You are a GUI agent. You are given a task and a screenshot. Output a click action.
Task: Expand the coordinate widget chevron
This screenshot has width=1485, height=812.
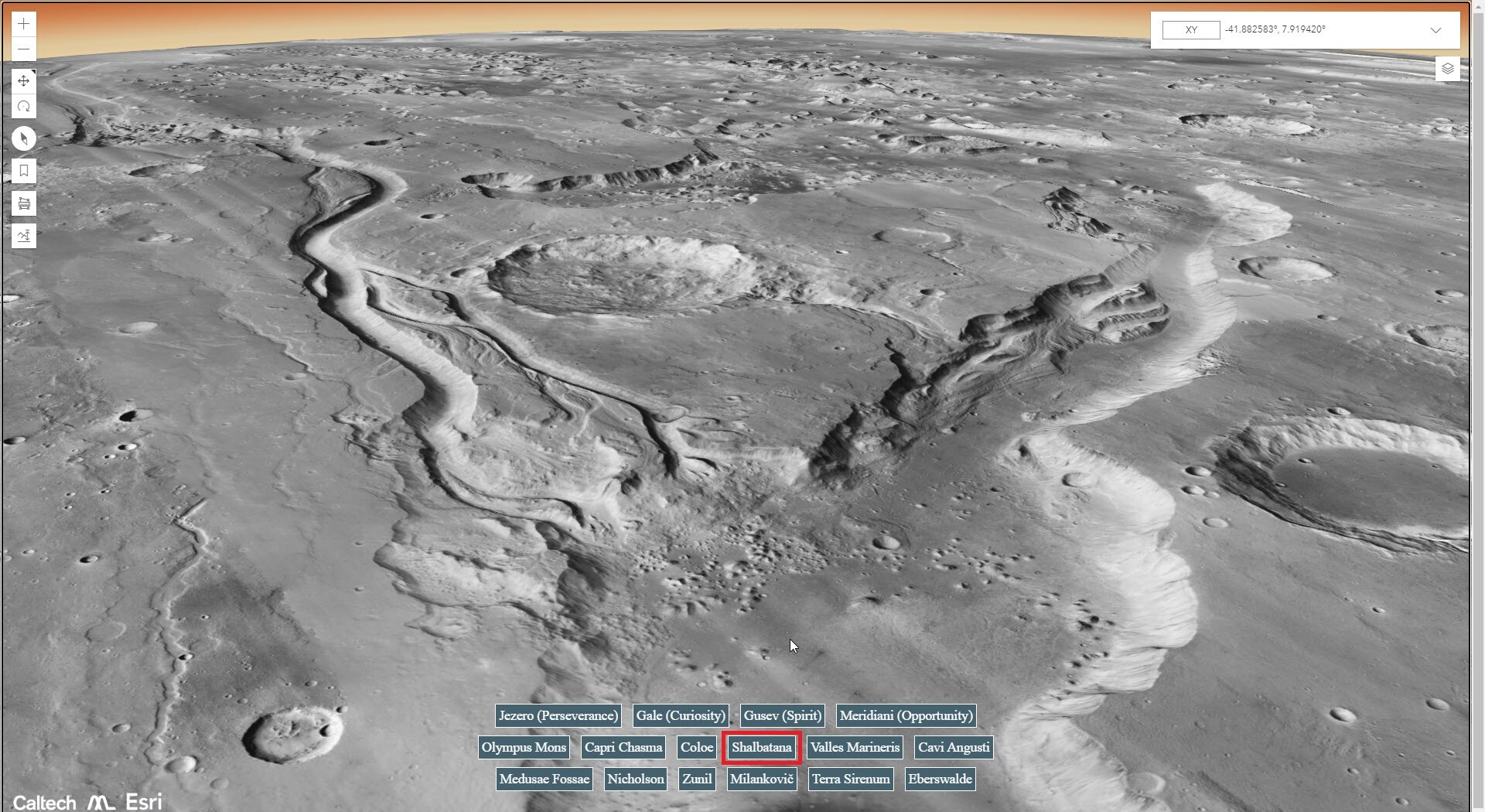click(x=1435, y=30)
